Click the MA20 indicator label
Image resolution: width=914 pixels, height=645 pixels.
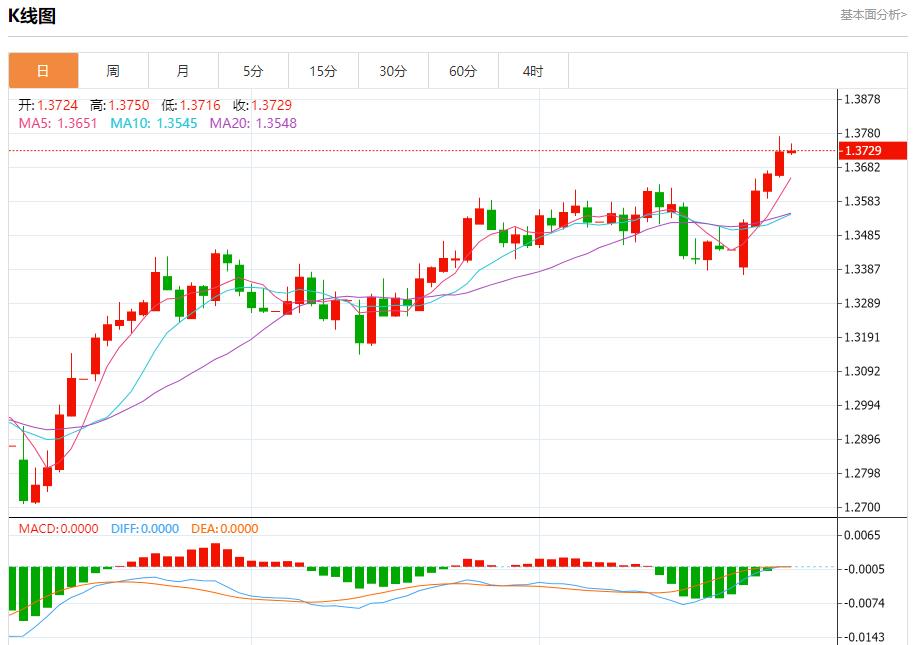pos(253,123)
